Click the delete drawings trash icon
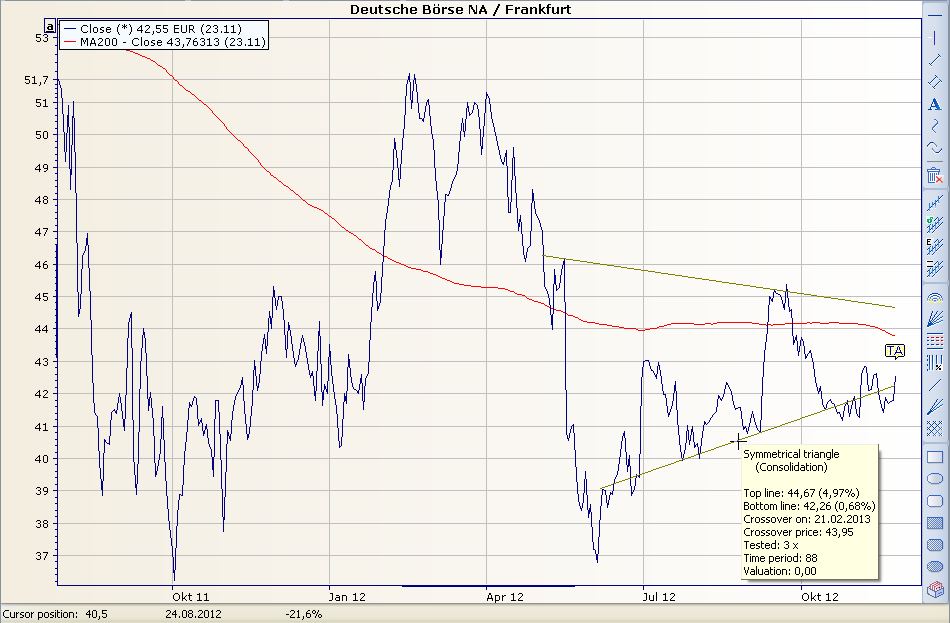 coord(934,175)
